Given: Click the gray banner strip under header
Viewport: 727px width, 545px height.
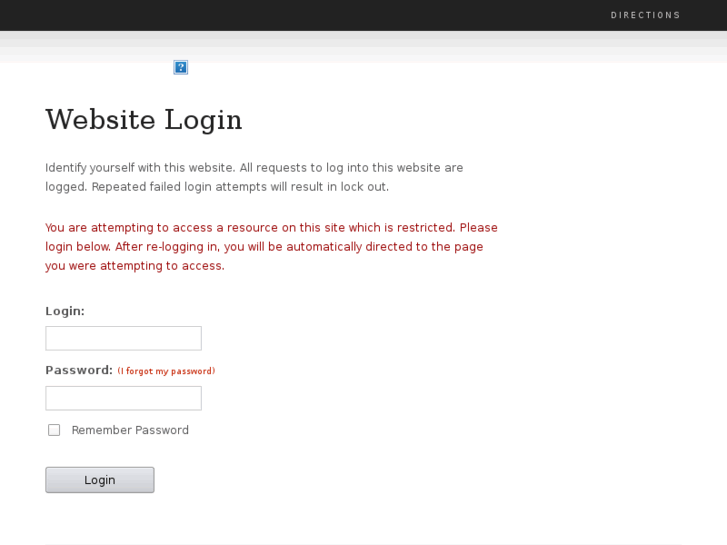Looking at the screenshot, I should click(x=400, y=45).
